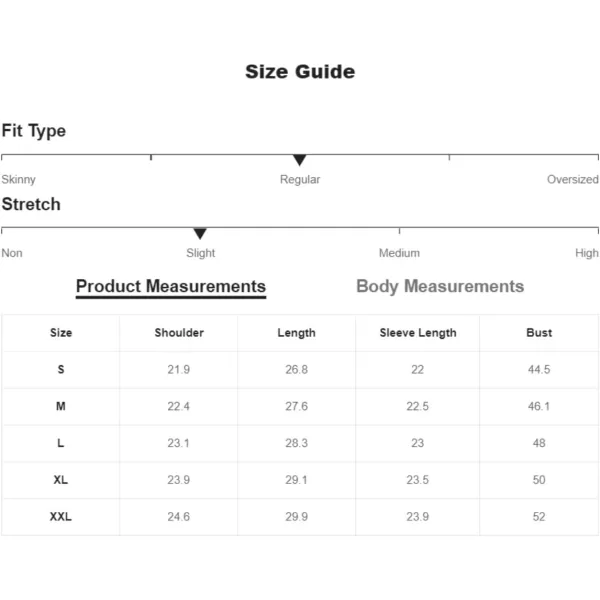Click the Fit Type triangle marker at Regular
The width and height of the screenshot is (600, 600).
(x=300, y=160)
